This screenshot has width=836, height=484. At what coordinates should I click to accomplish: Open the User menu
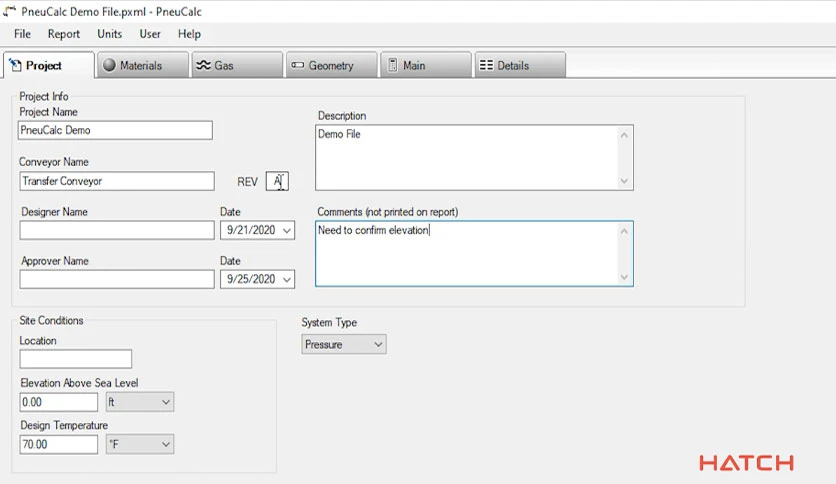[x=150, y=34]
